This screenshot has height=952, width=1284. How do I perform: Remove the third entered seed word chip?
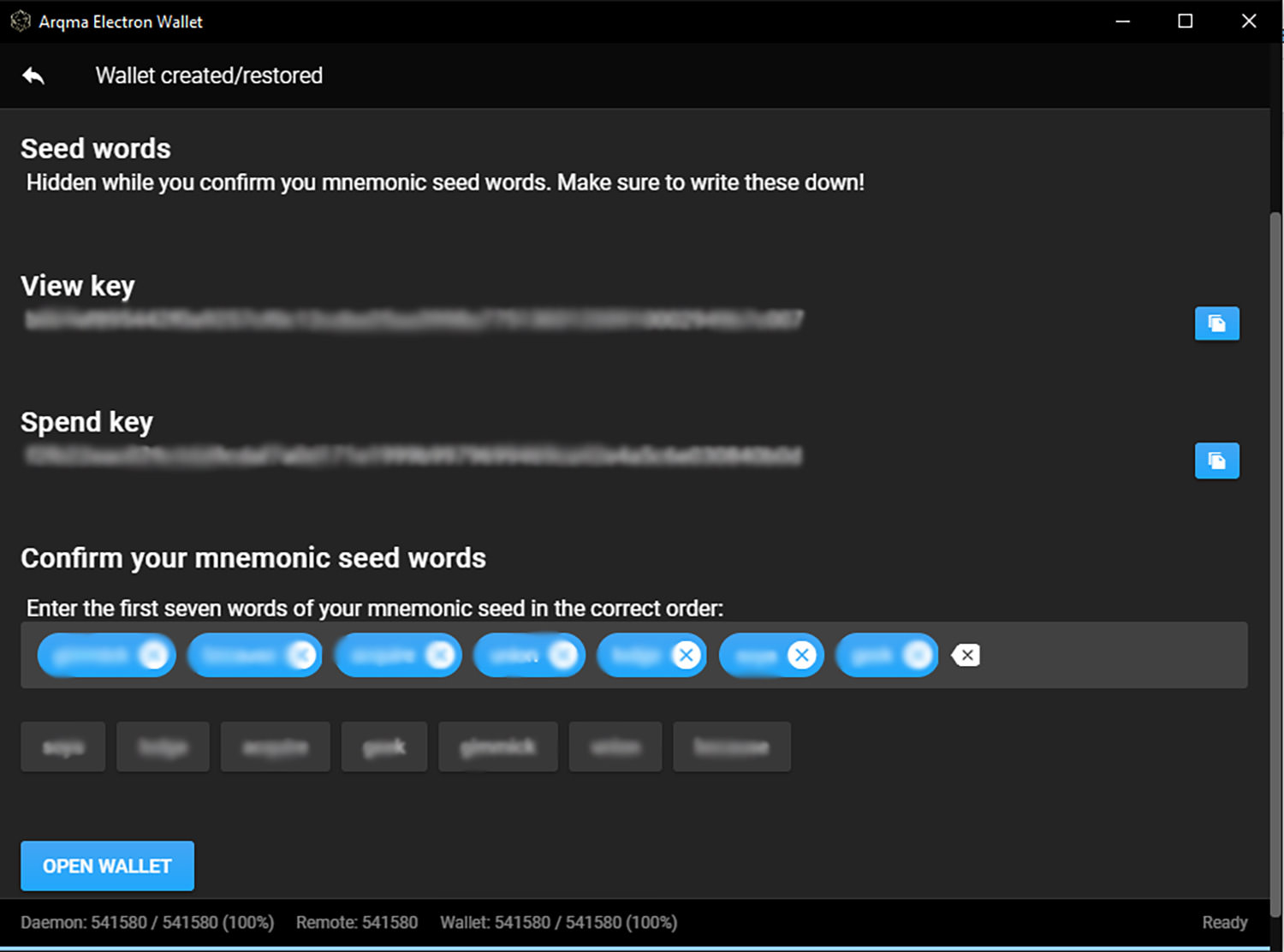point(440,655)
